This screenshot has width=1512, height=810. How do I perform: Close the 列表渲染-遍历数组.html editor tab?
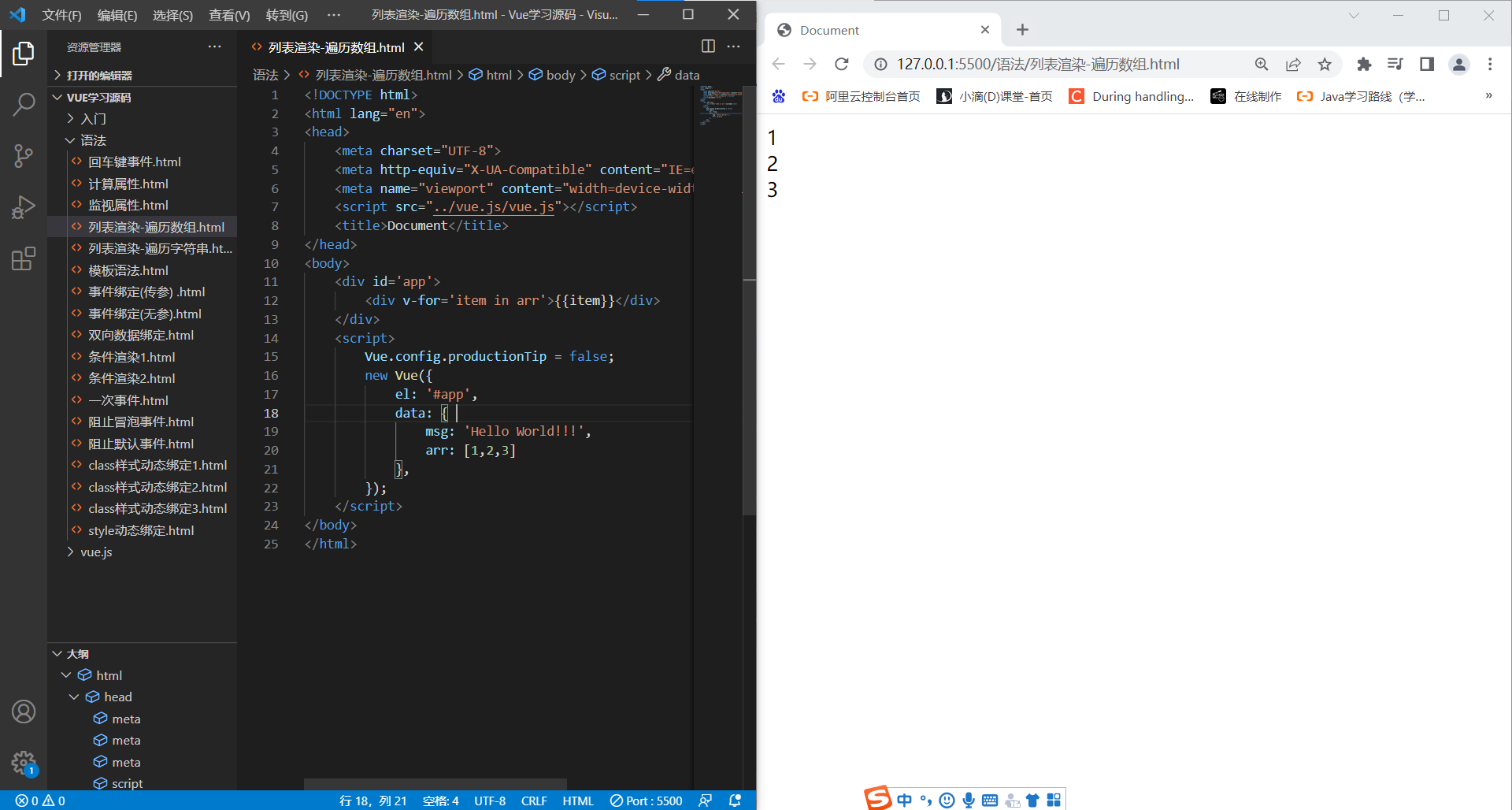coord(419,47)
